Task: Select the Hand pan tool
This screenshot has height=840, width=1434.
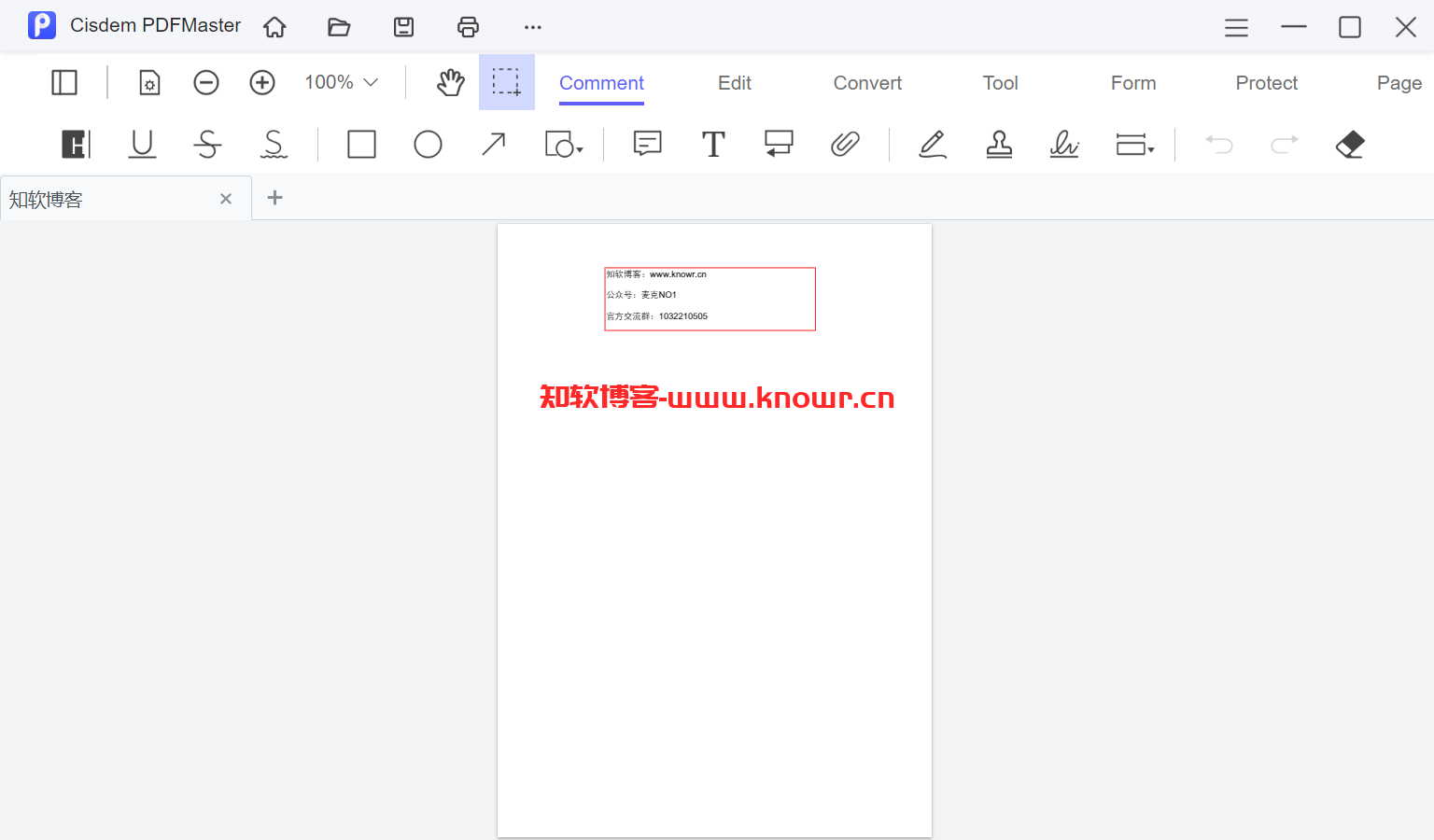Action: coord(451,82)
